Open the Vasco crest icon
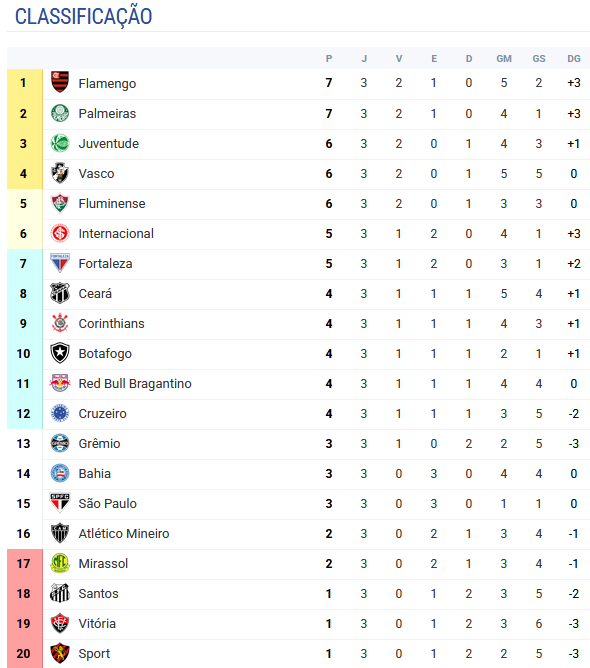 click(x=60, y=173)
